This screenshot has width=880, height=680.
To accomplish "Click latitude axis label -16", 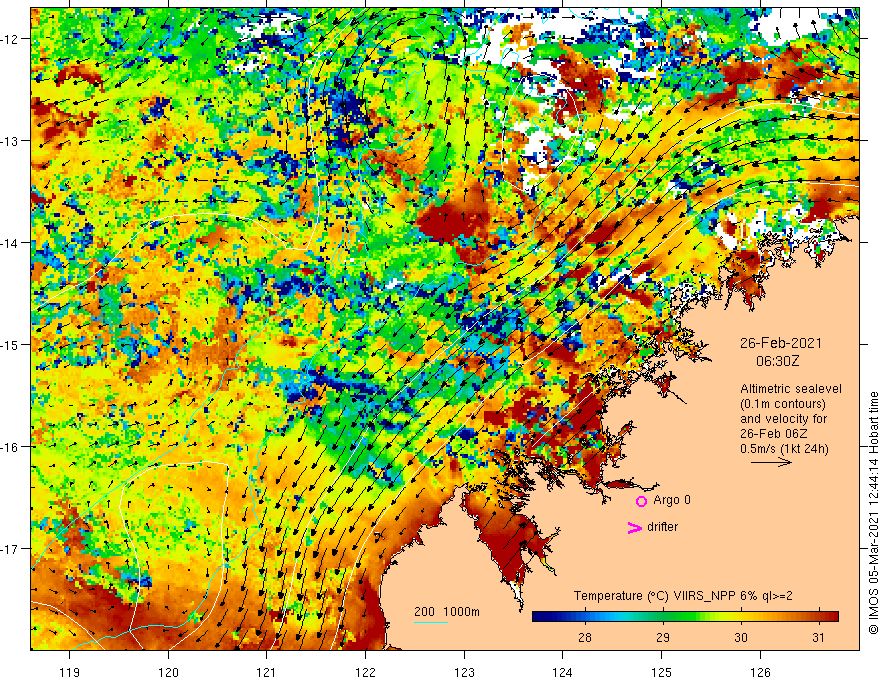I will [10, 447].
